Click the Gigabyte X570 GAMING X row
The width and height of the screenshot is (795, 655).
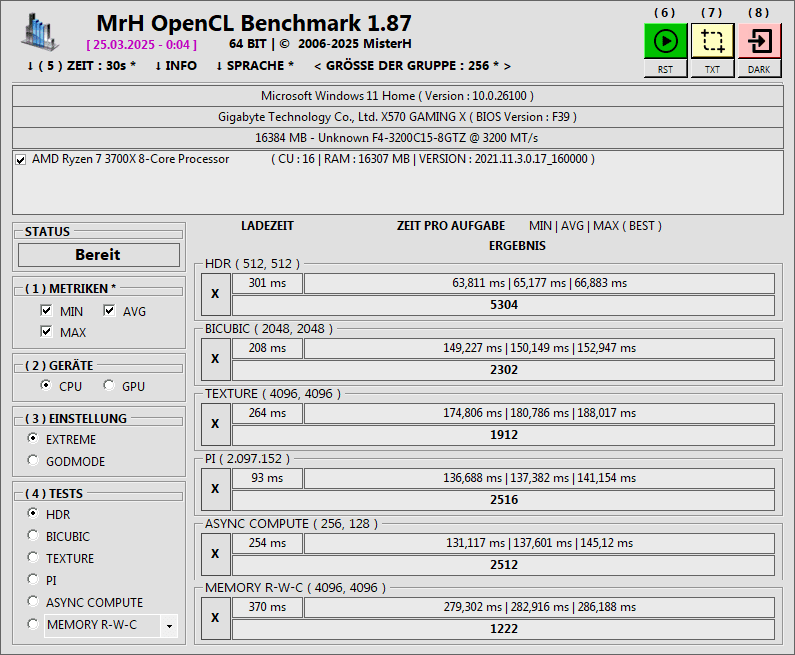[x=398, y=117]
